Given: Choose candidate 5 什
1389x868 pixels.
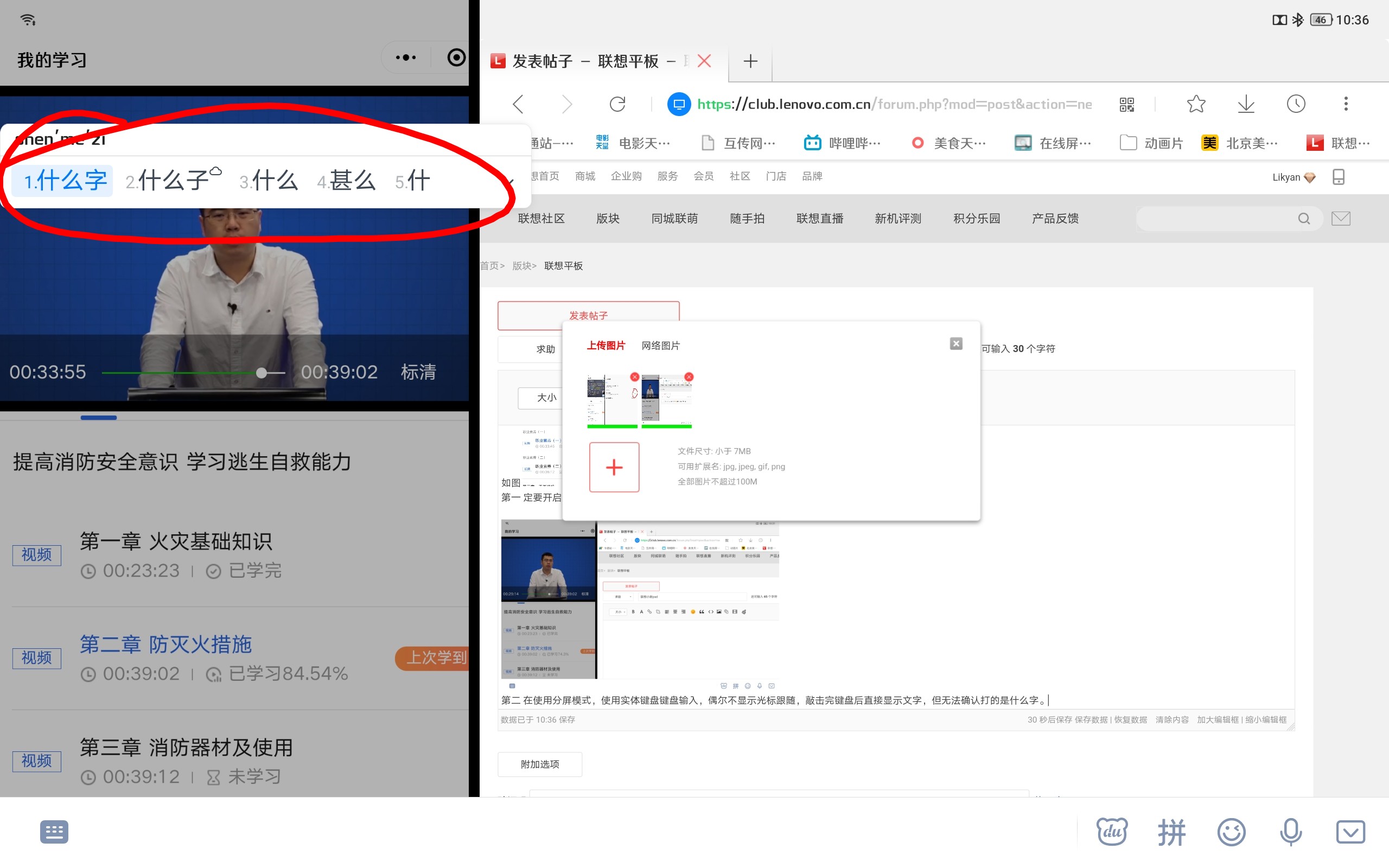Looking at the screenshot, I should point(412,181).
